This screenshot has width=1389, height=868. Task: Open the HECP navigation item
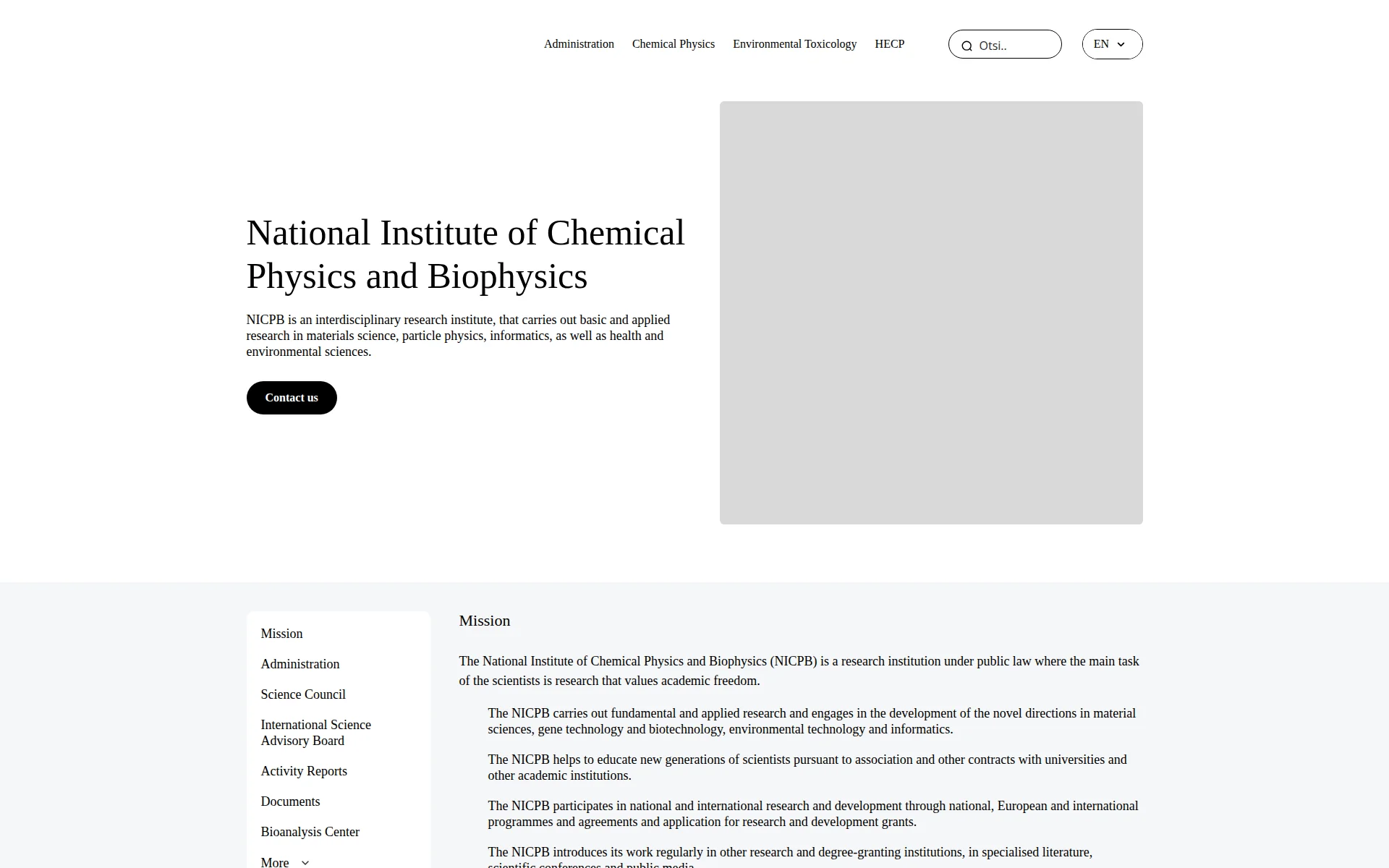[x=889, y=44]
